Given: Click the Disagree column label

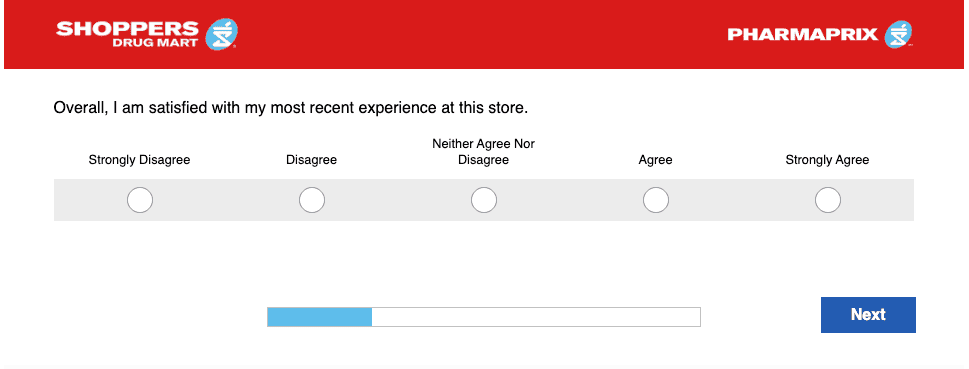Looking at the screenshot, I should (311, 160).
